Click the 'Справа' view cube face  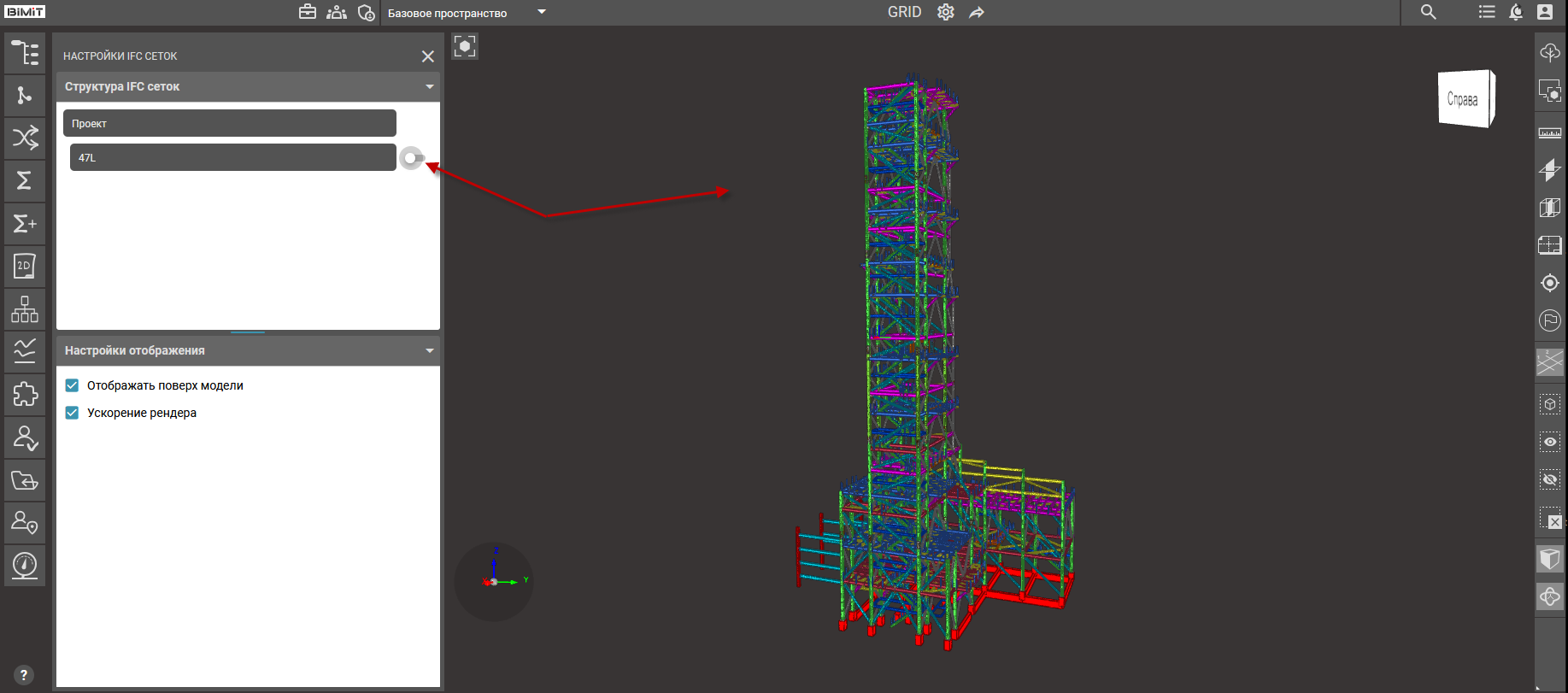[x=1463, y=100]
